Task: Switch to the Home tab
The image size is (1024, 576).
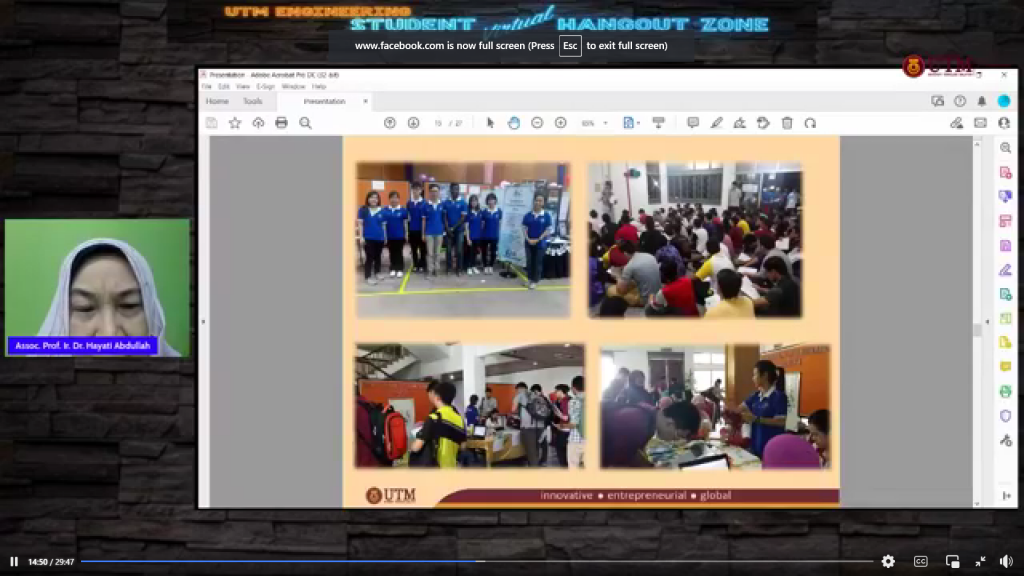Action: point(217,101)
